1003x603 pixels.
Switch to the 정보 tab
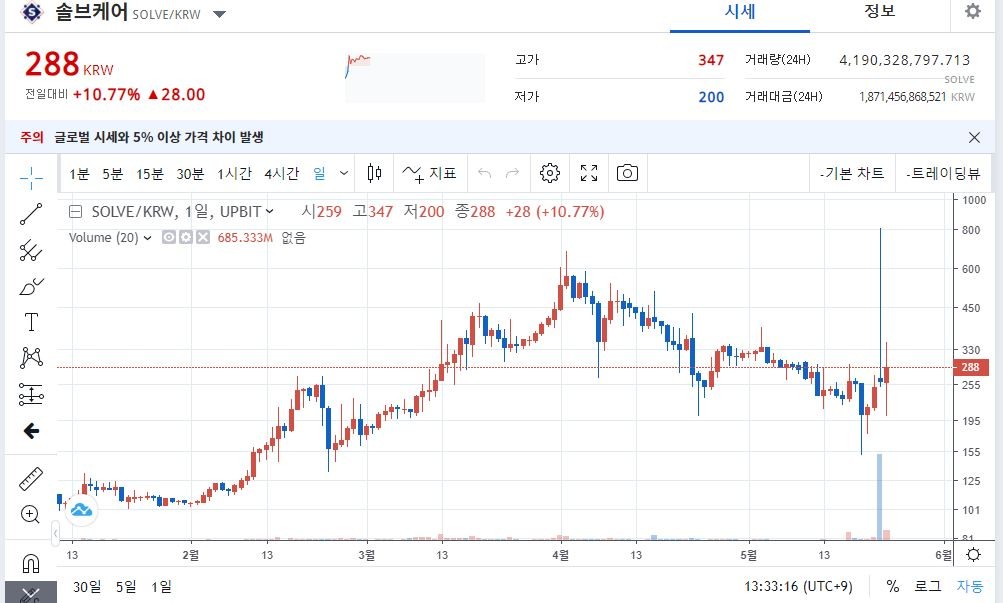click(880, 12)
